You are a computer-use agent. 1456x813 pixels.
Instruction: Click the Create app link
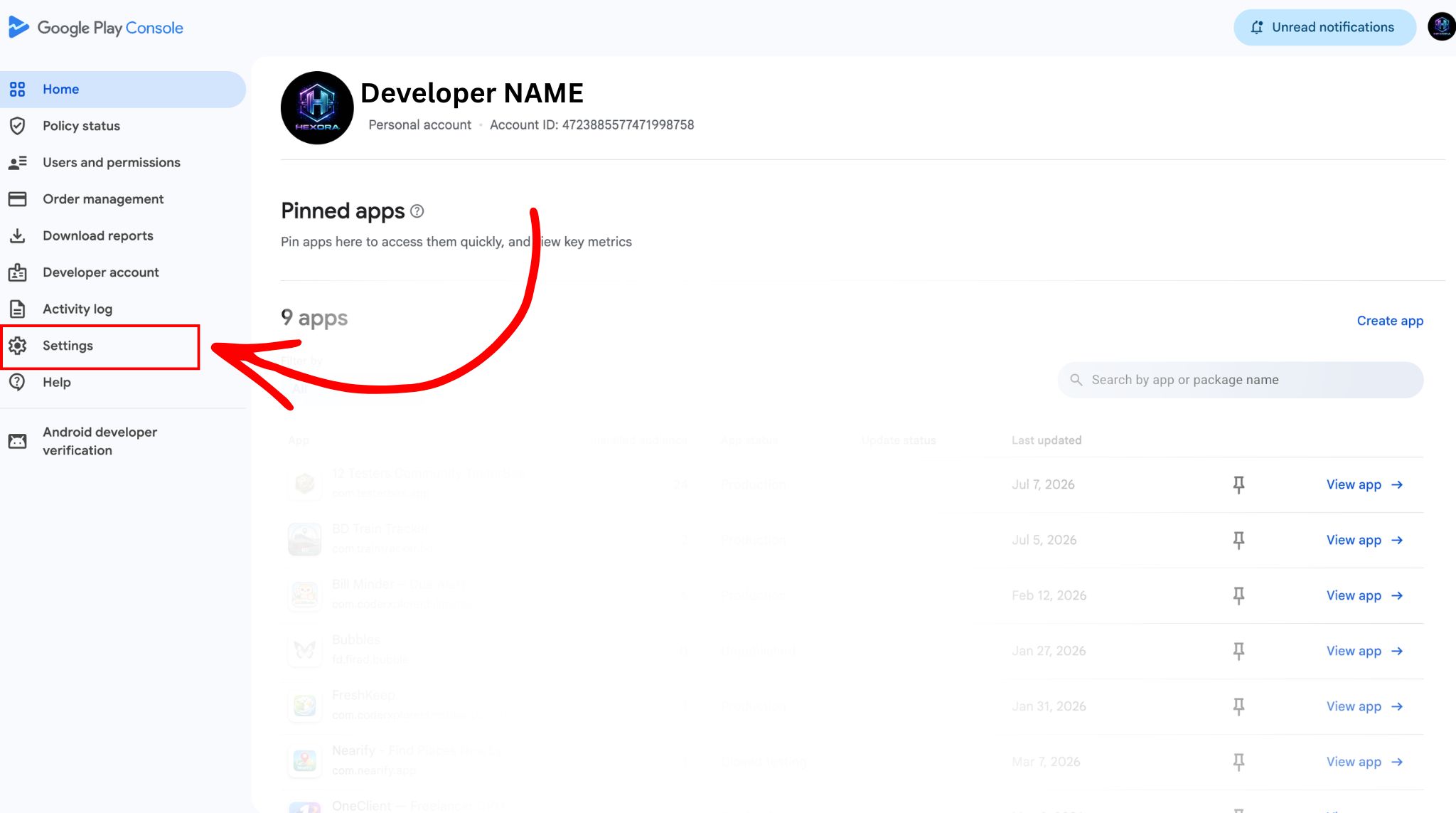coord(1390,321)
